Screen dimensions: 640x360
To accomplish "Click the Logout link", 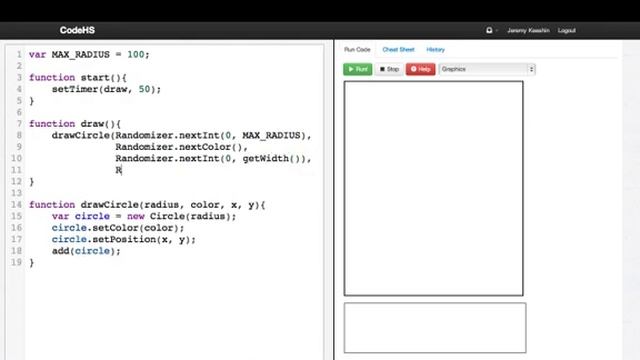I will click(x=567, y=30).
